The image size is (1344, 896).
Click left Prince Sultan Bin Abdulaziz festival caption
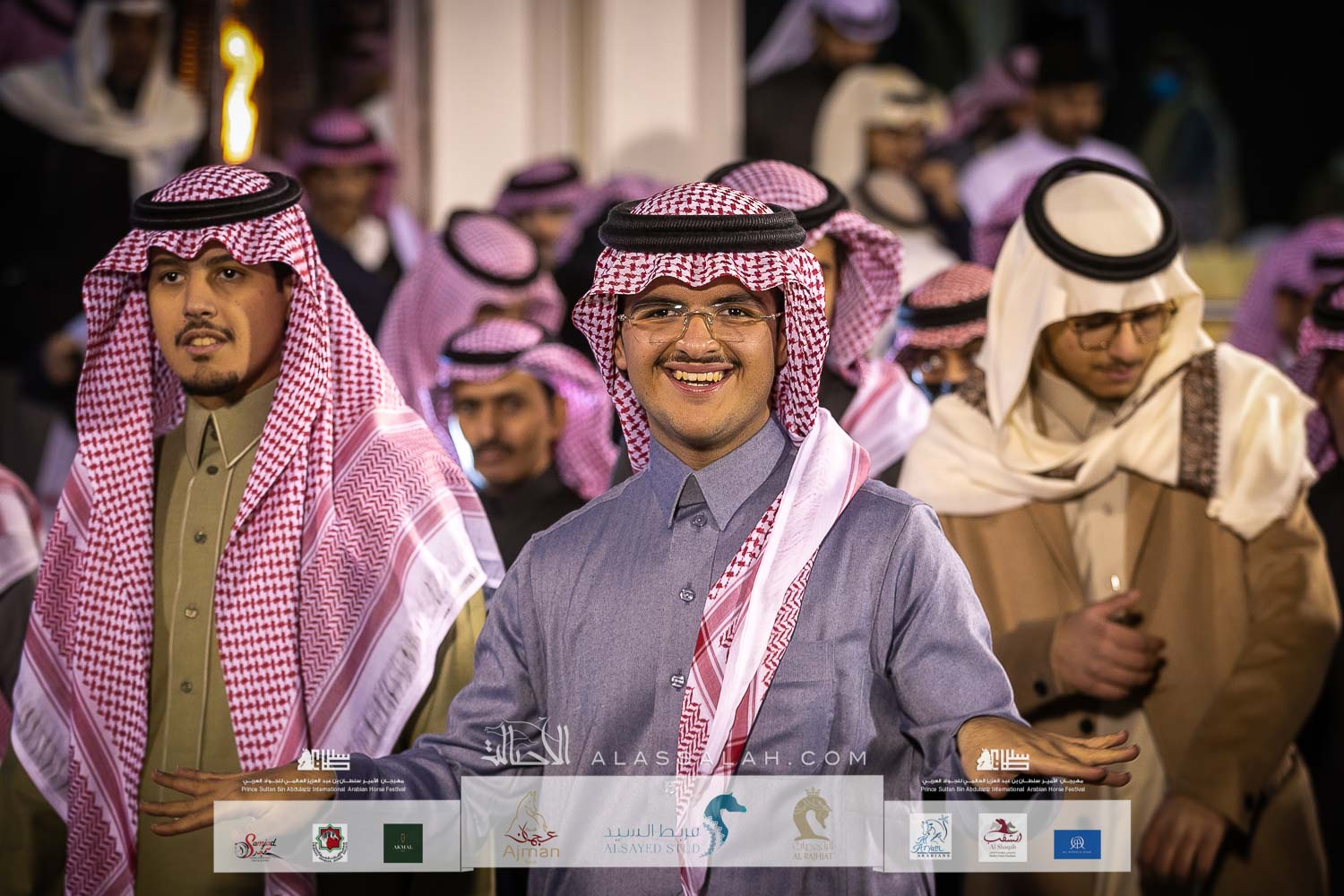click(x=323, y=785)
